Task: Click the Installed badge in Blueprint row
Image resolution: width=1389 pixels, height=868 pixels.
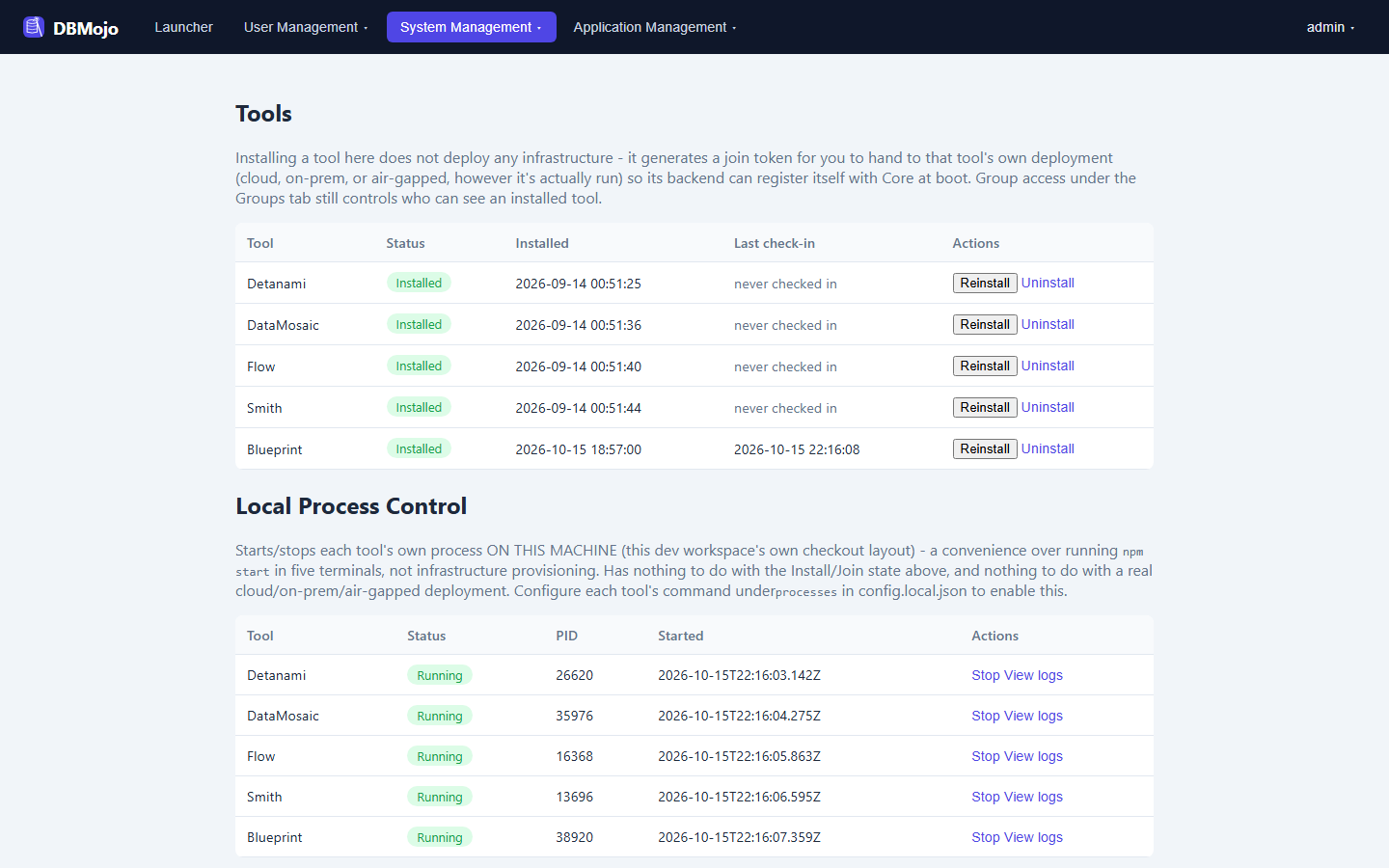Action: 419,448
